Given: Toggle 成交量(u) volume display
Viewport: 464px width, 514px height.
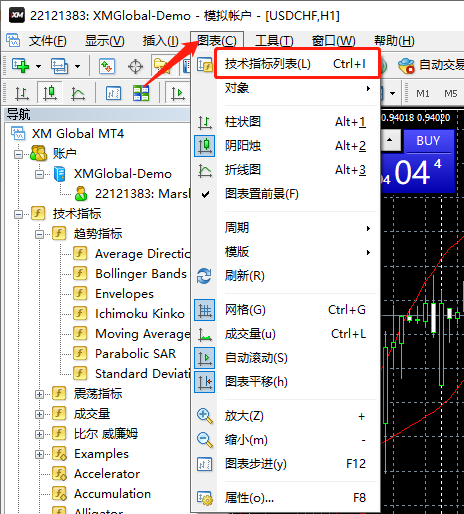Looking at the screenshot, I should coord(286,334).
